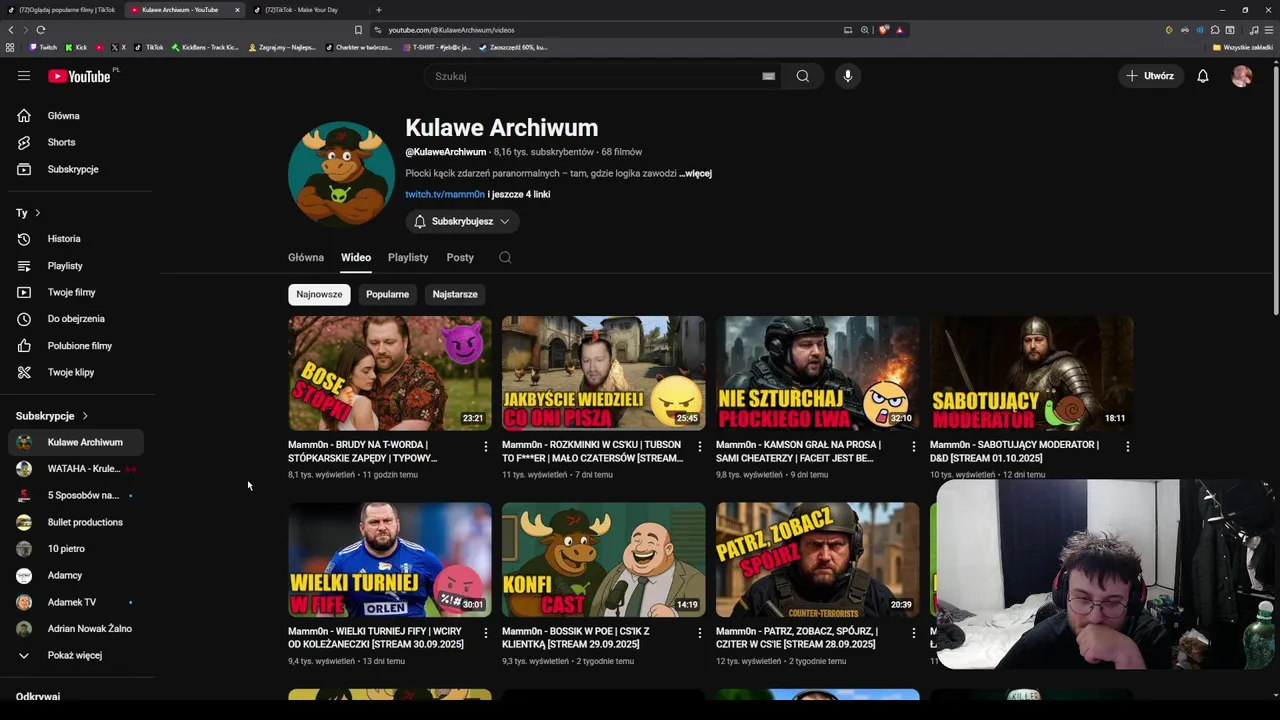Open Subskrybujesz notification dropdown

462,221
